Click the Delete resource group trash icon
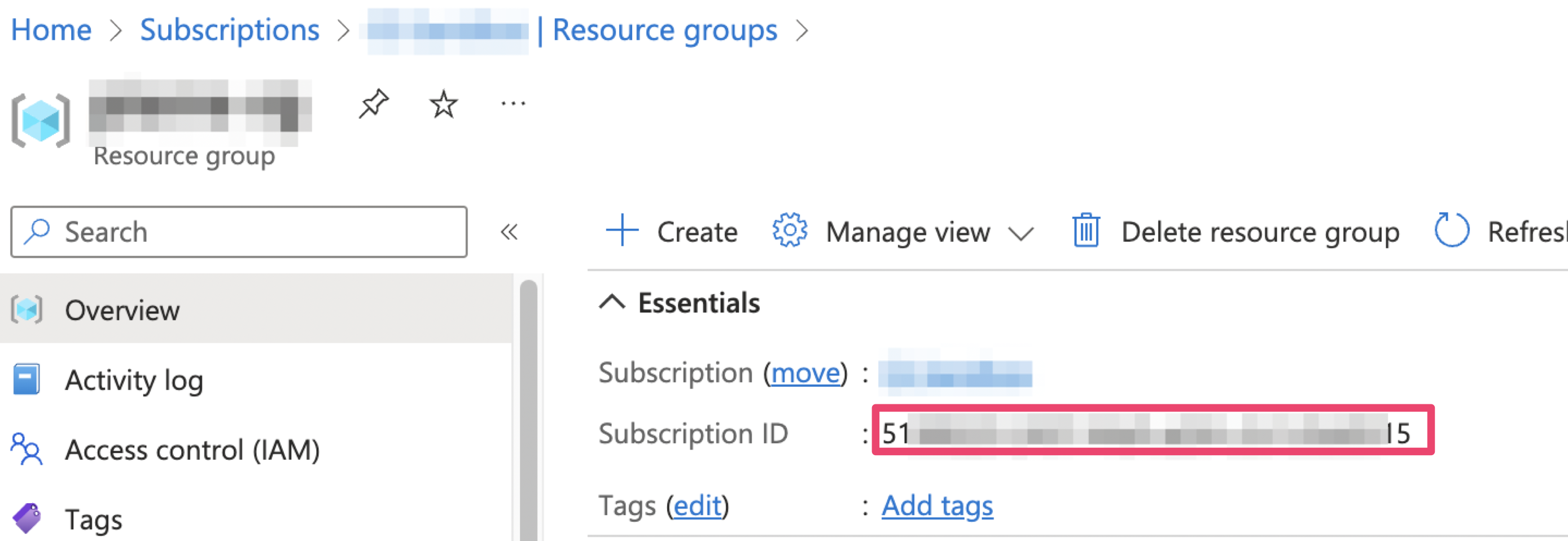The height and width of the screenshot is (541, 1568). [x=1085, y=232]
